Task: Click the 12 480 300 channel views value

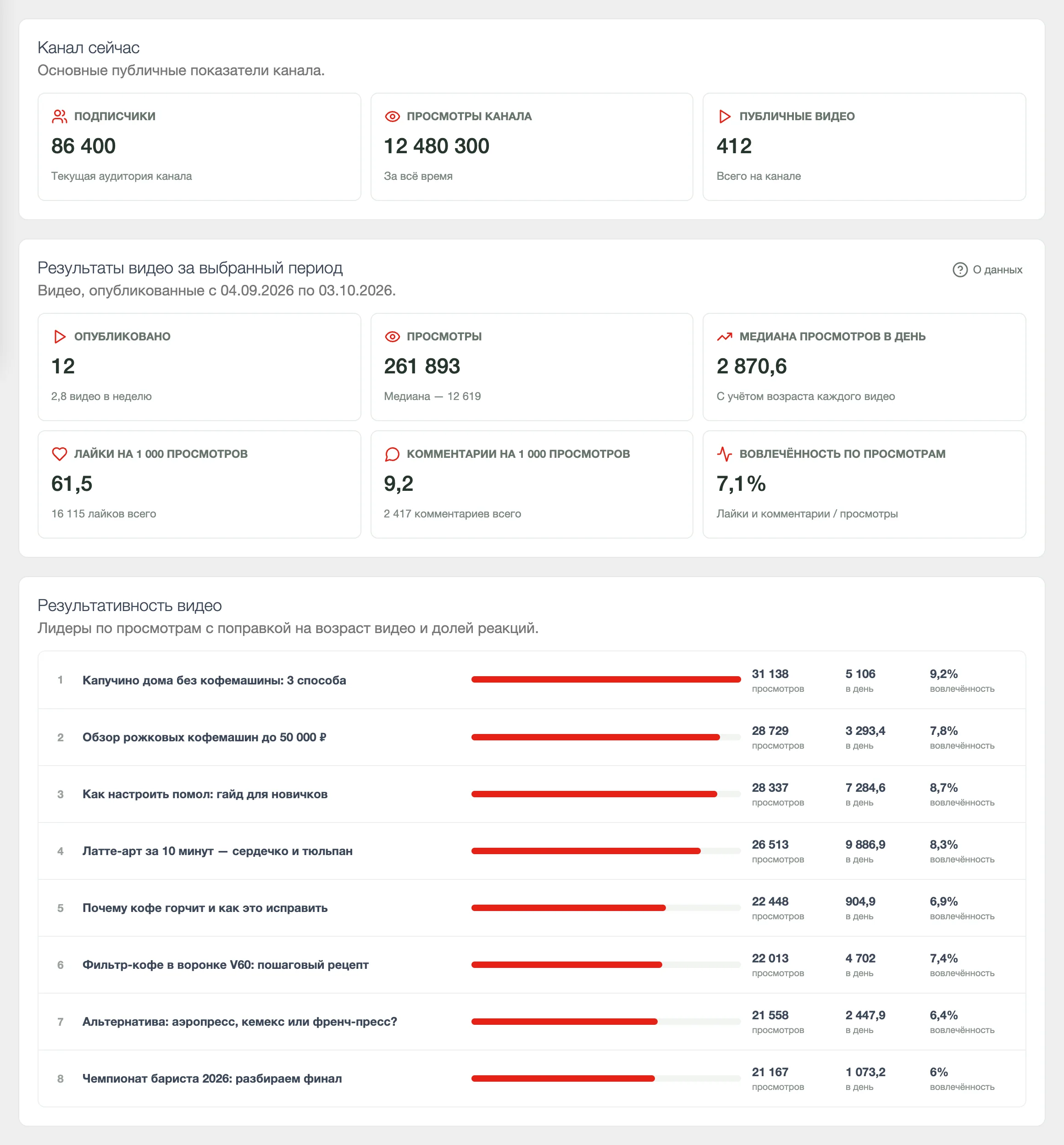Action: 437,146
